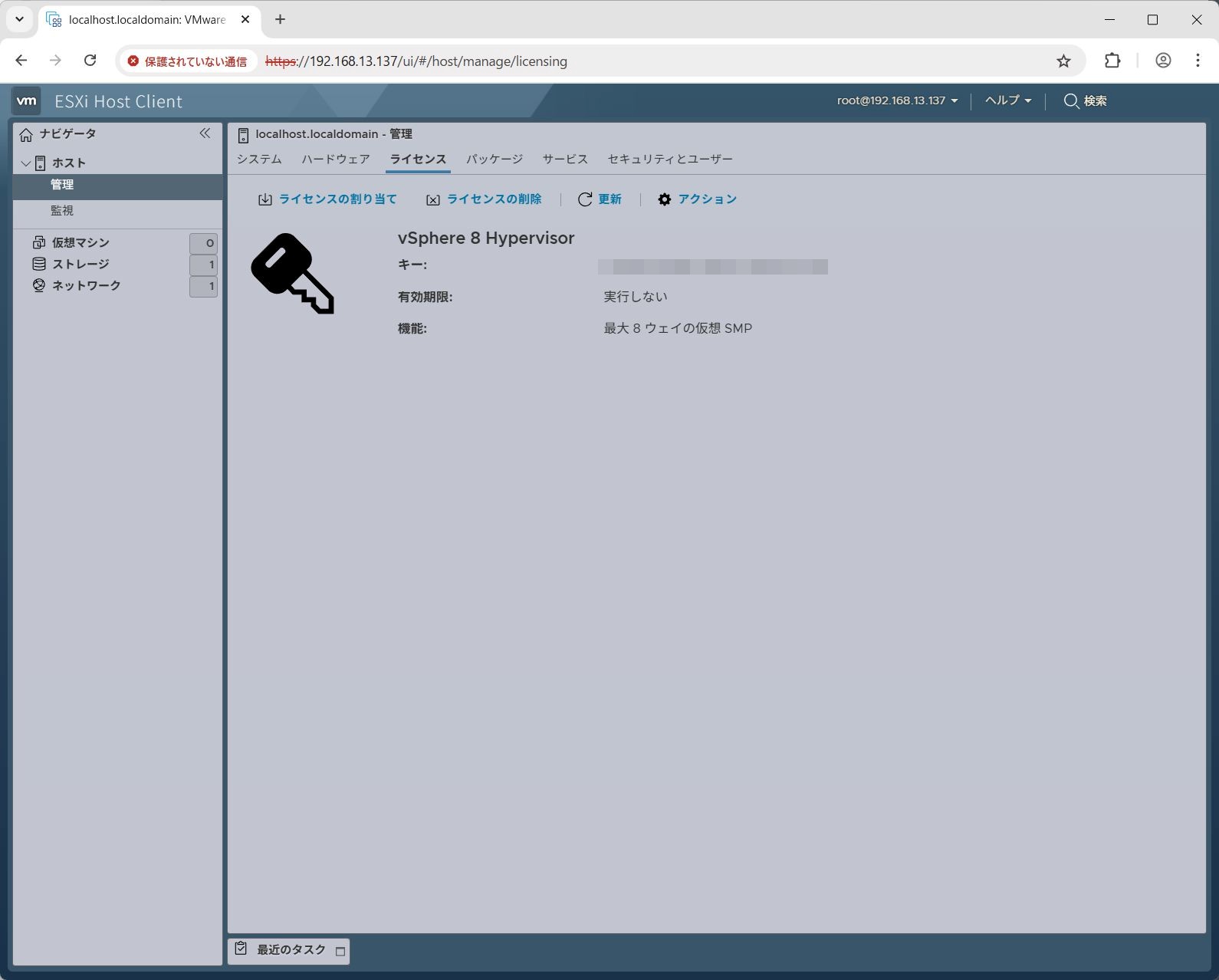Switch to the サービス tab
The height and width of the screenshot is (980, 1219).
click(565, 159)
